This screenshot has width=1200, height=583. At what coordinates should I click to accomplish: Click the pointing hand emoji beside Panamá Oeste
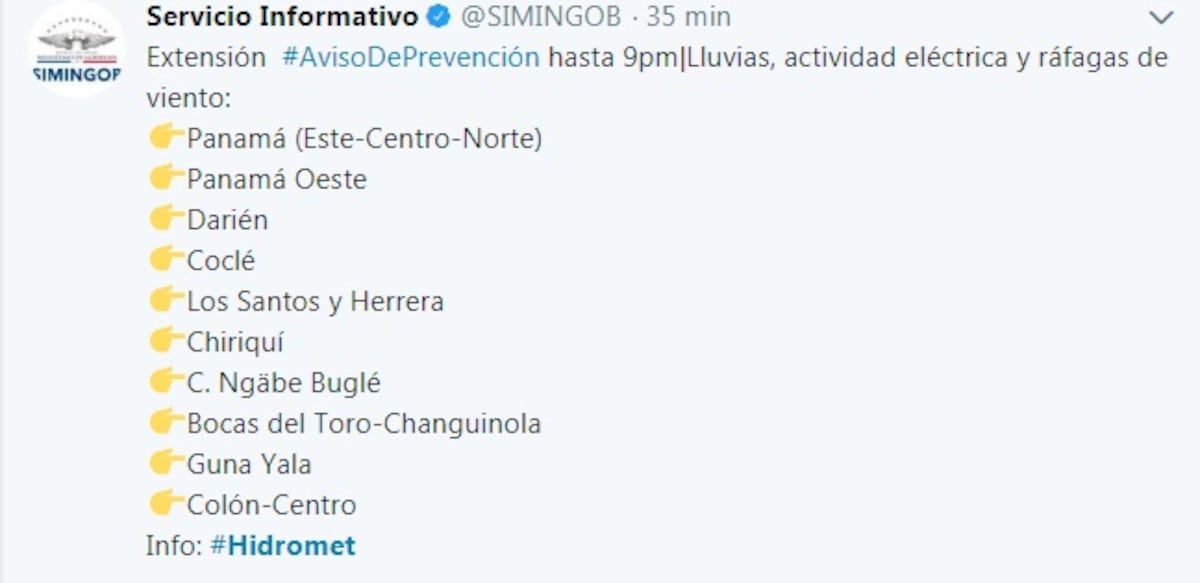(x=166, y=179)
